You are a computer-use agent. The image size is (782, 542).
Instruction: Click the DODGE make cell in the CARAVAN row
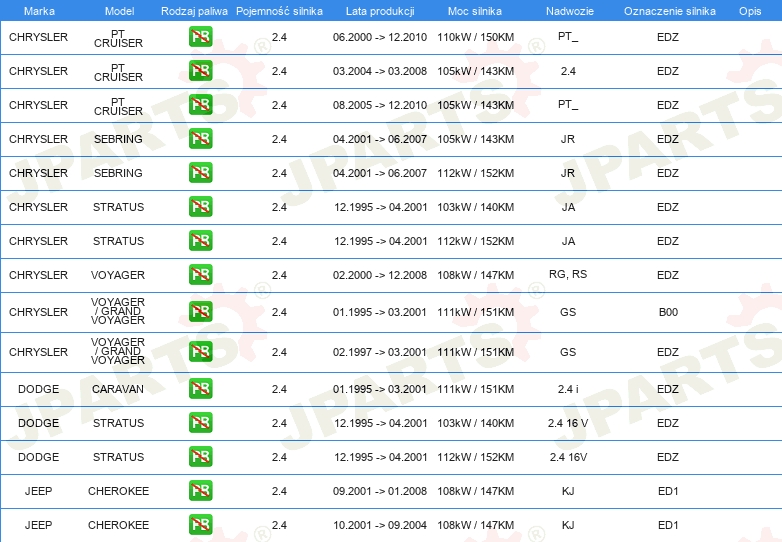coord(38,389)
